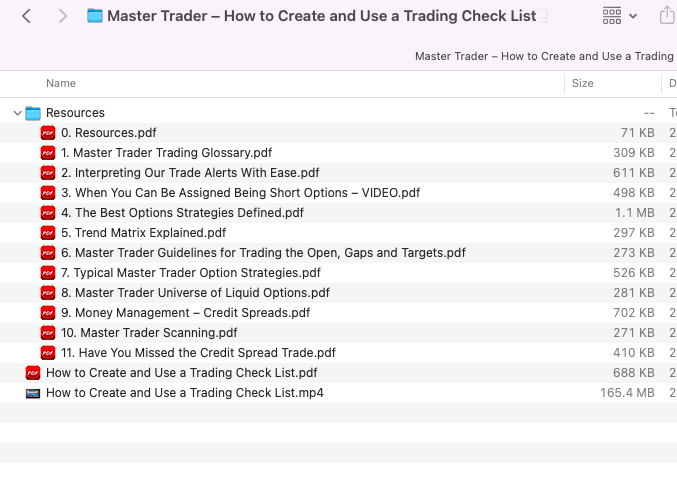Image resolution: width=677 pixels, height=482 pixels.
Task: Sort by the Size column header
Action: tap(582, 83)
